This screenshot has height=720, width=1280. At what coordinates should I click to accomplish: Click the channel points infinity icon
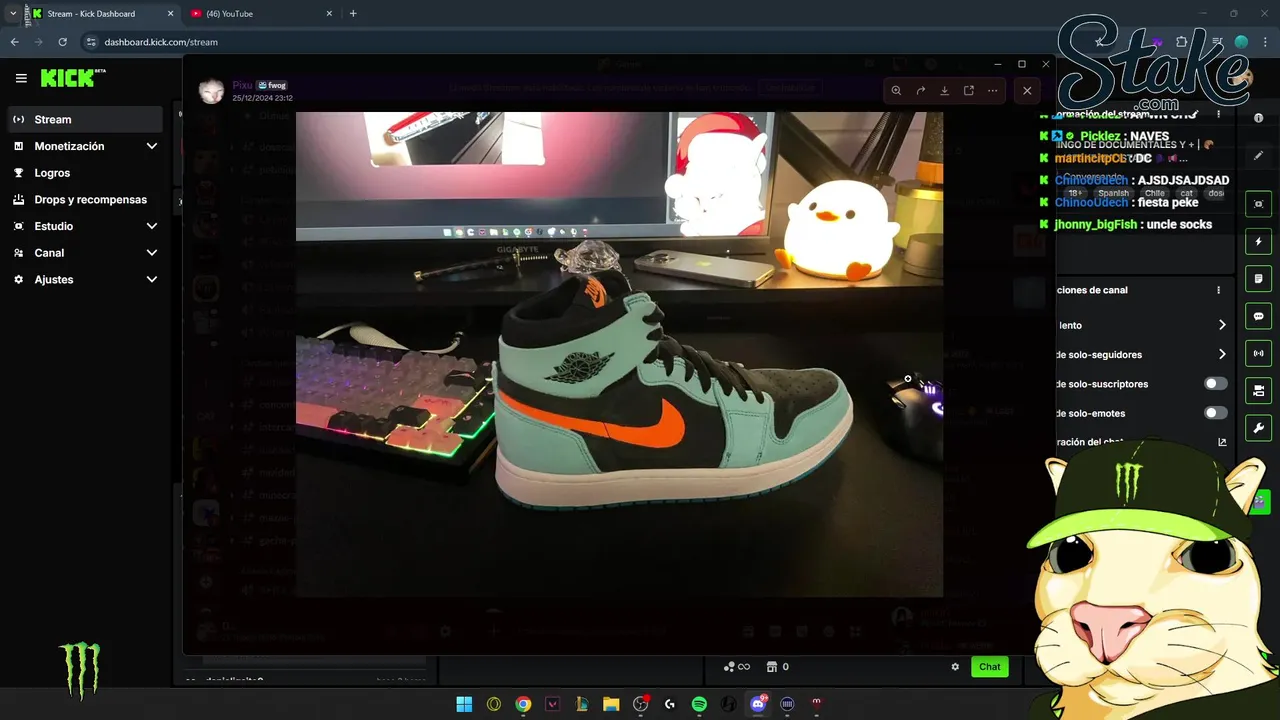(737, 667)
